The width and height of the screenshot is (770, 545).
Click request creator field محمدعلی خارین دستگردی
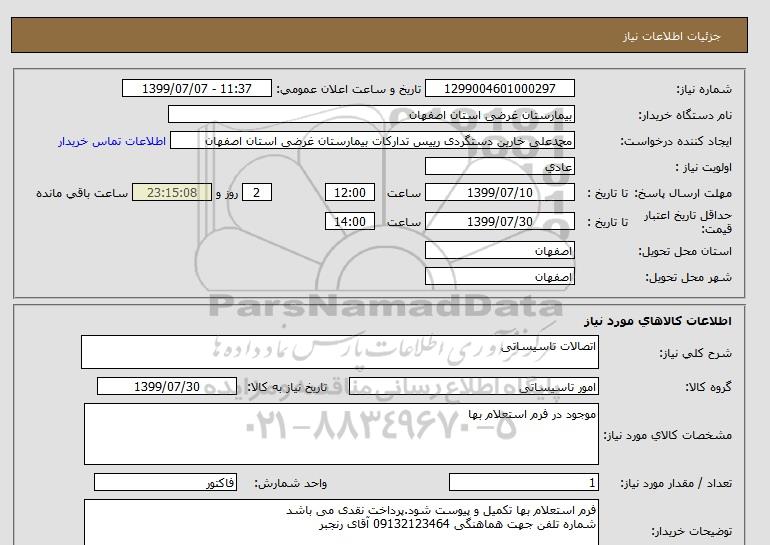(x=372, y=141)
